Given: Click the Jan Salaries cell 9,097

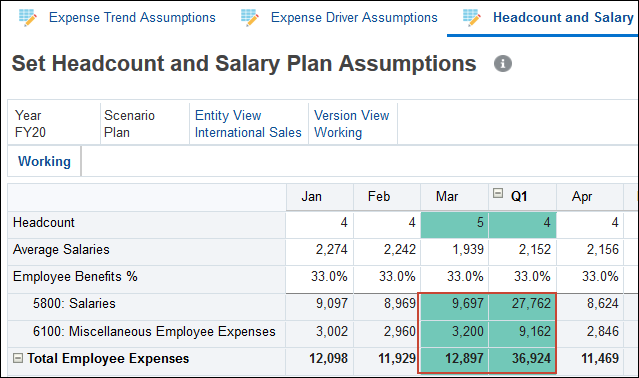Looking at the screenshot, I should click(320, 306).
